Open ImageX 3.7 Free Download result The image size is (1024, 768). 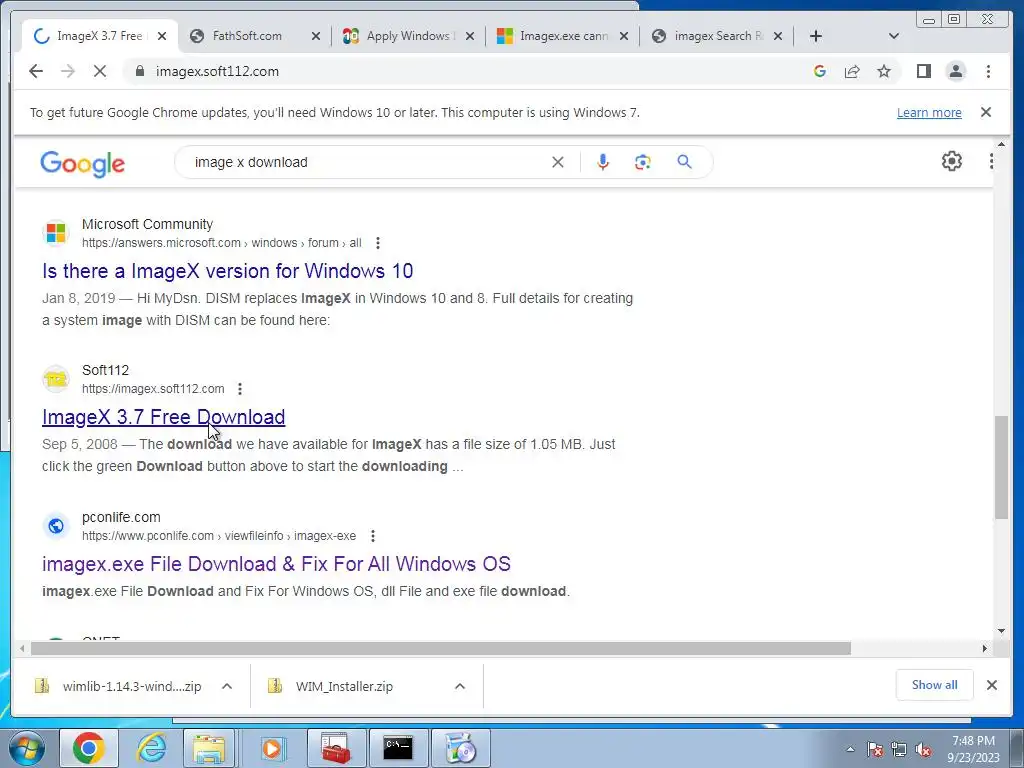(163, 417)
